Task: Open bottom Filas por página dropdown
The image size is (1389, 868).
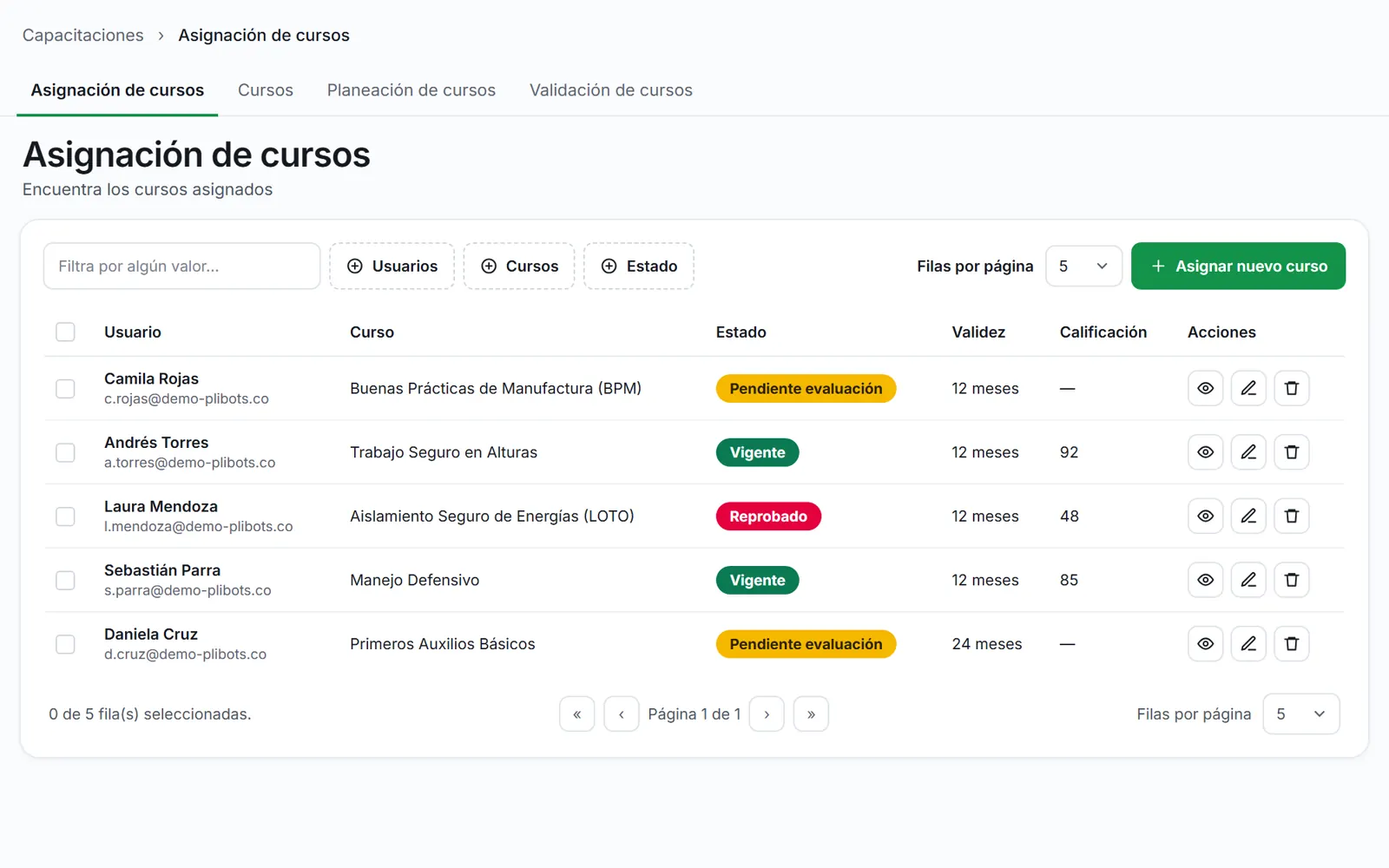Action: [1301, 714]
